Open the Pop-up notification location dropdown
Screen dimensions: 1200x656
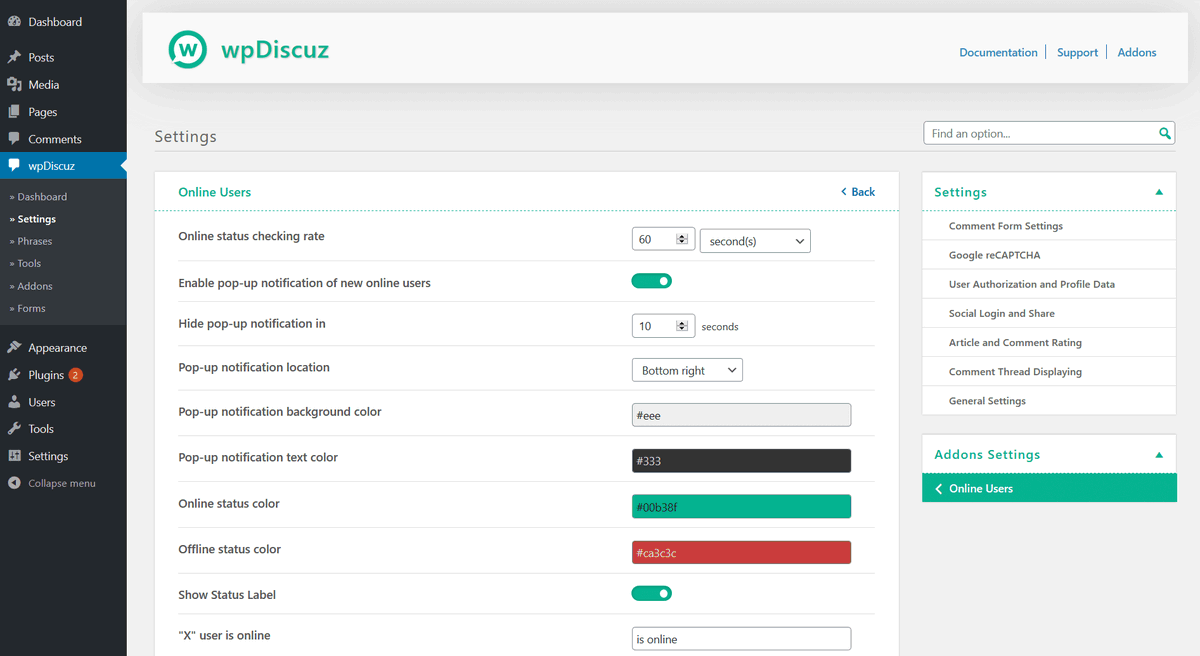click(x=687, y=369)
